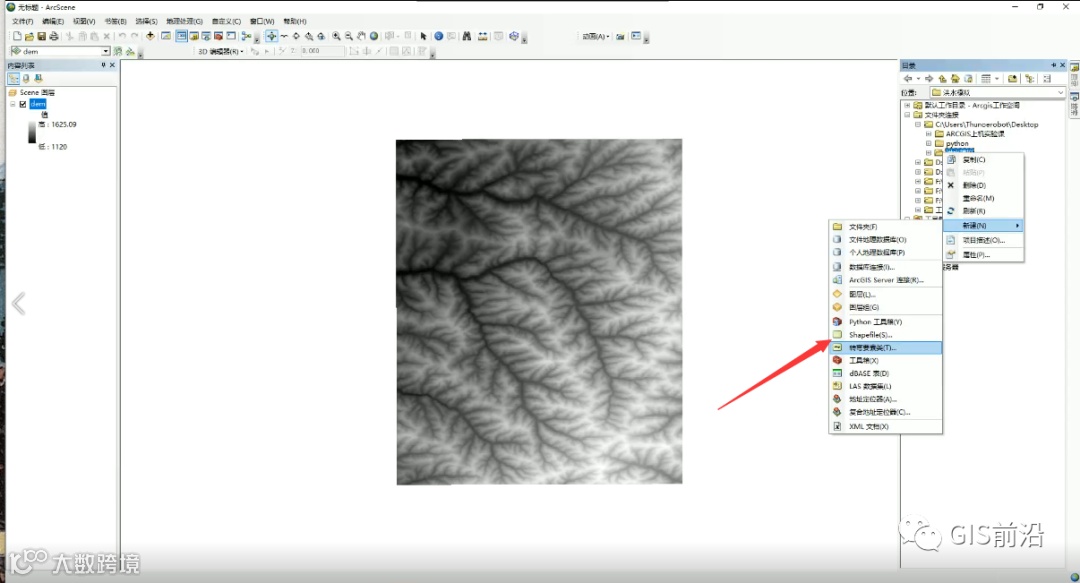Open the 窗口(W) menu
Viewport: 1080px width, 583px height.
[262, 21]
